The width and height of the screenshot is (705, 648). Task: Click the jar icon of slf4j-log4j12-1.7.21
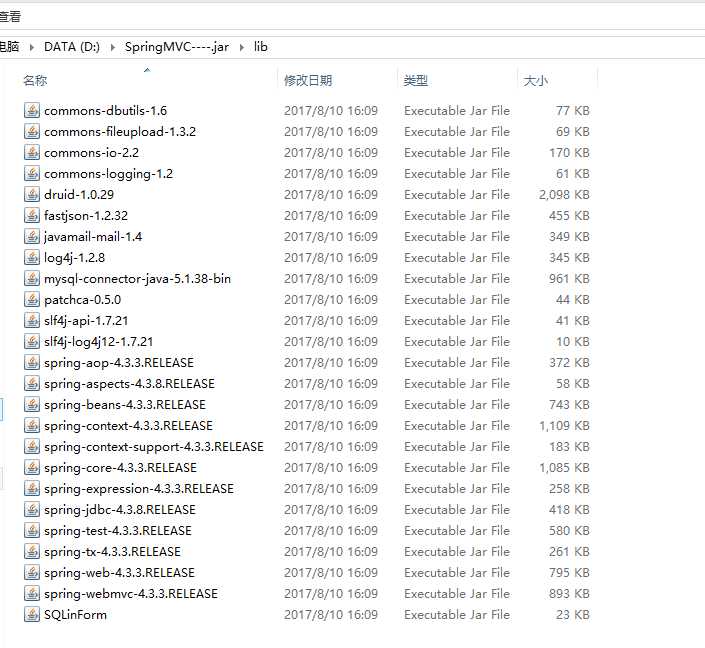[31, 341]
